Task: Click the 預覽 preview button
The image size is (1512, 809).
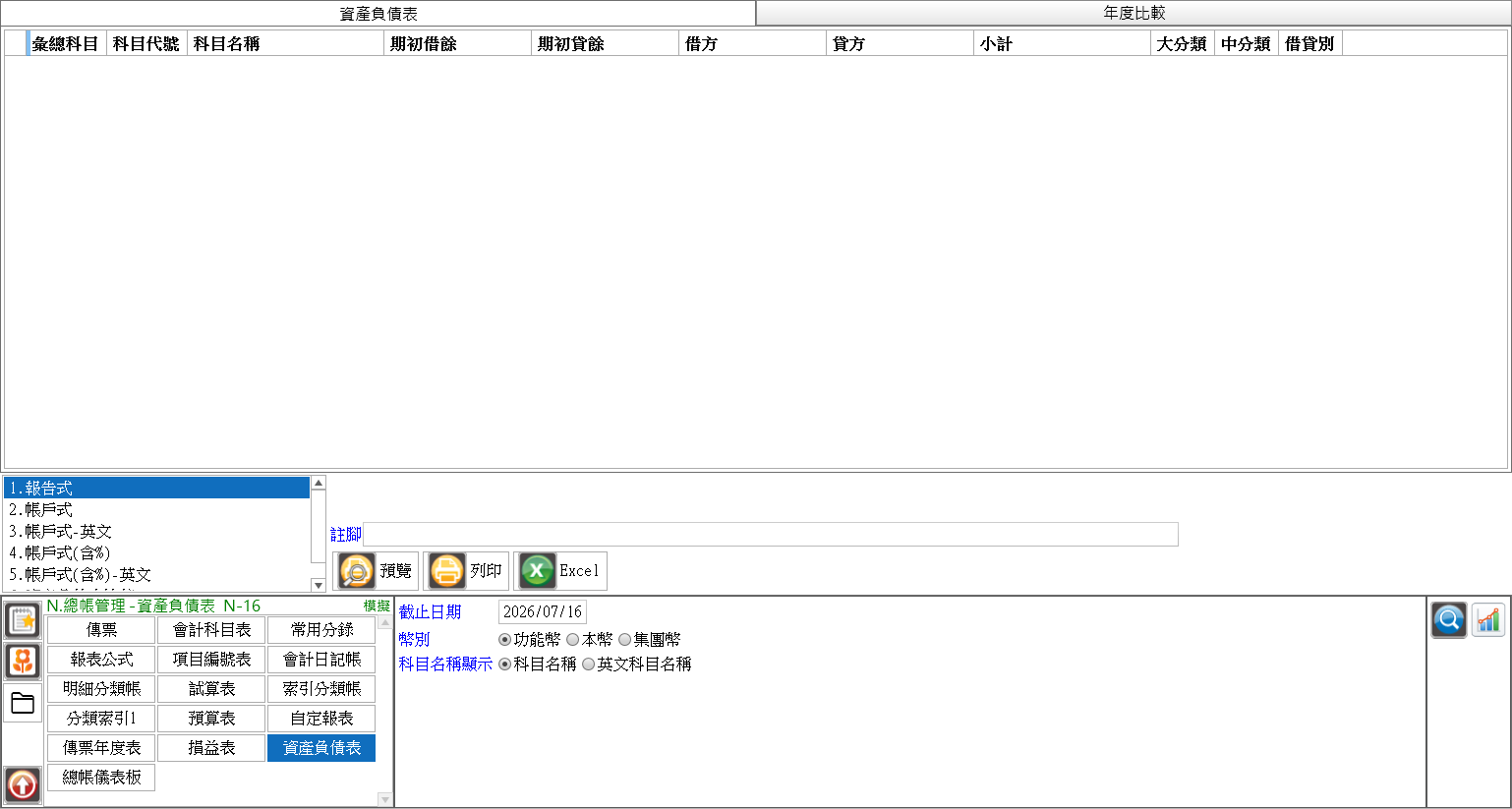Action: [x=376, y=571]
